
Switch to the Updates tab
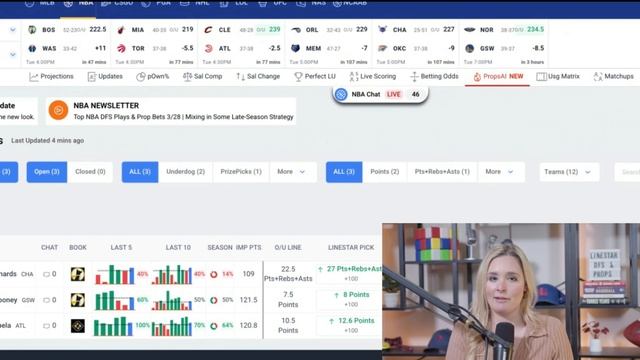coord(105,76)
